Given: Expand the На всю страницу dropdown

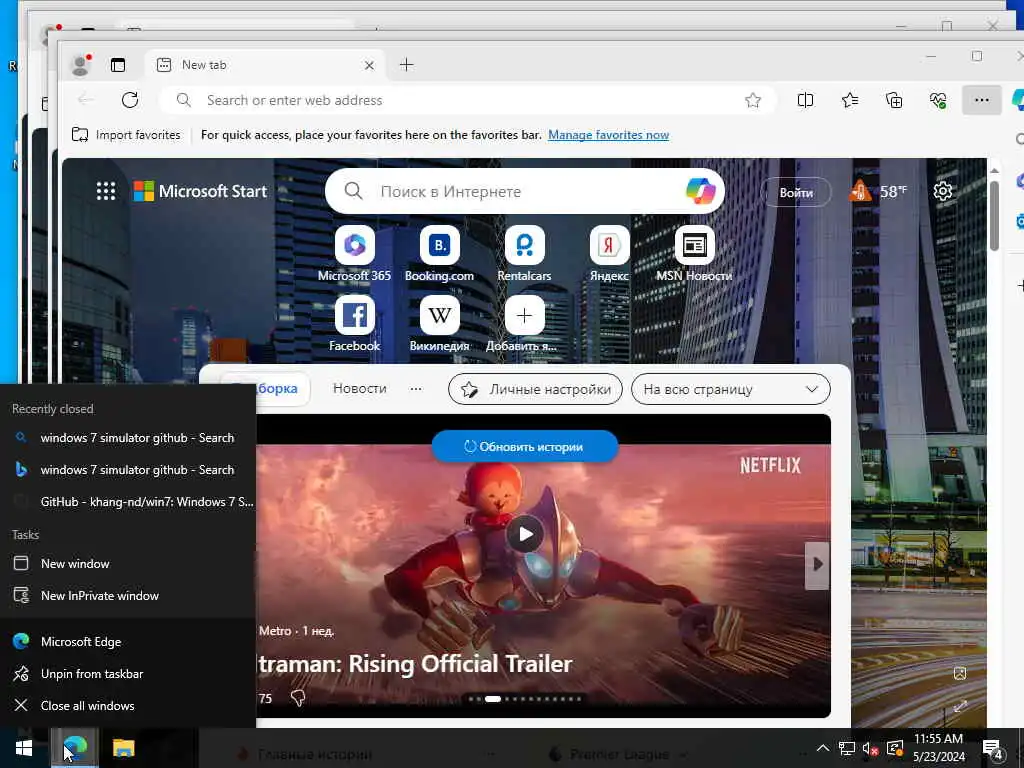Looking at the screenshot, I should pos(731,389).
